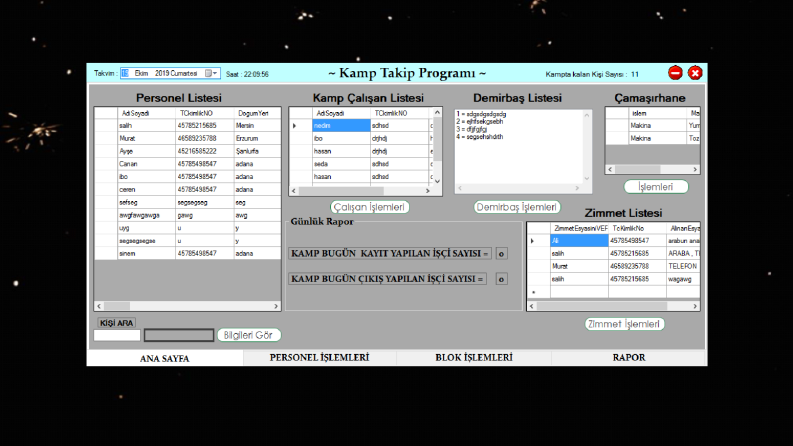Click Zimmet list horizontal scroll right arrow
Image resolution: width=793 pixels, height=446 pixels.
(695, 306)
